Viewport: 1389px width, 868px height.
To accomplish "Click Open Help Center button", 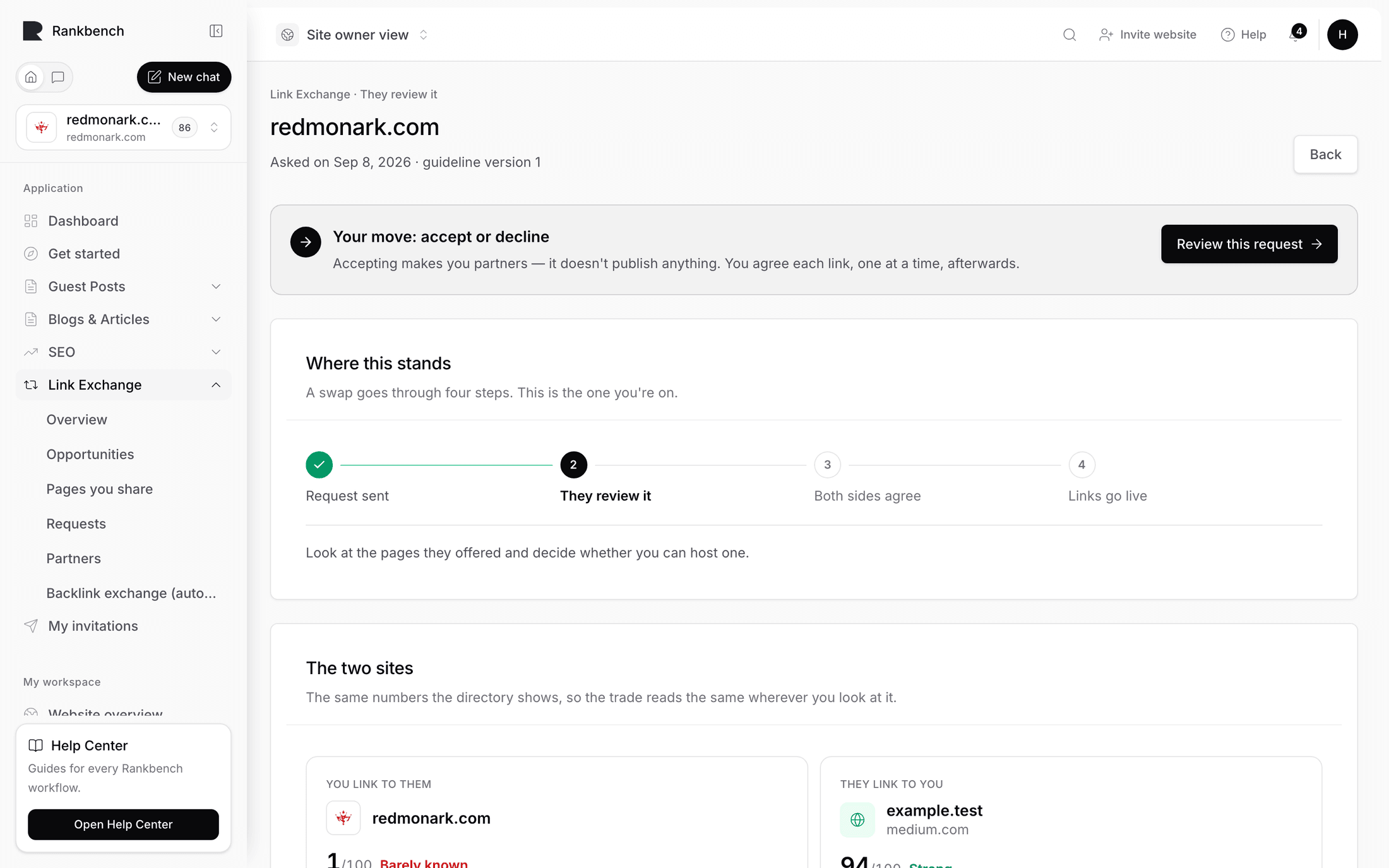I will (123, 824).
